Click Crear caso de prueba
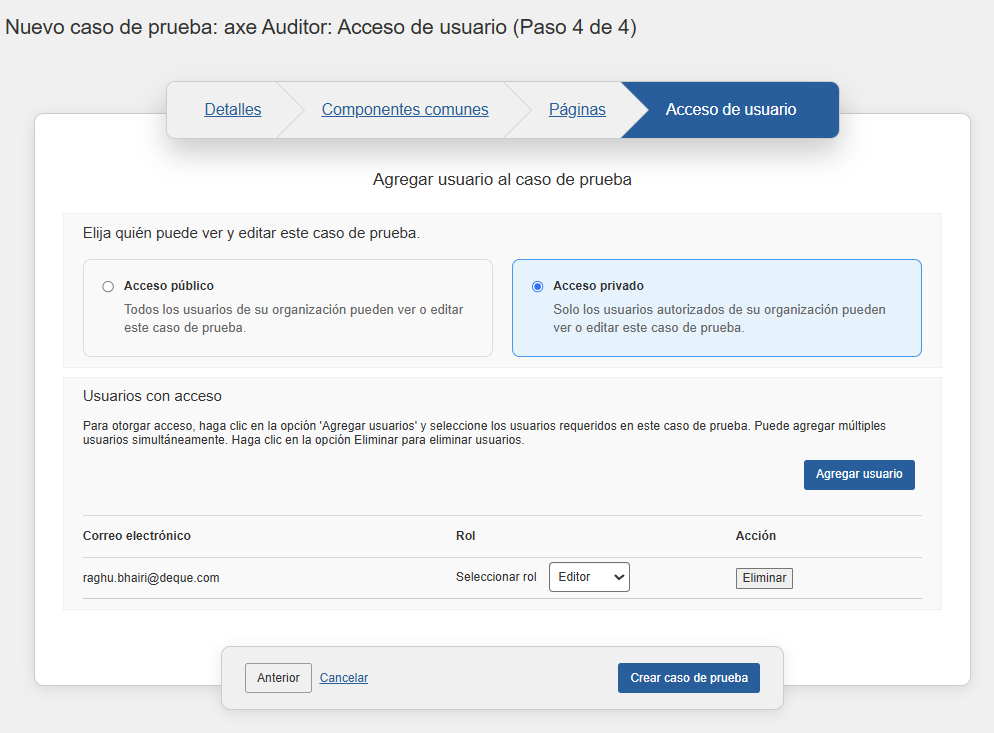 coord(689,678)
